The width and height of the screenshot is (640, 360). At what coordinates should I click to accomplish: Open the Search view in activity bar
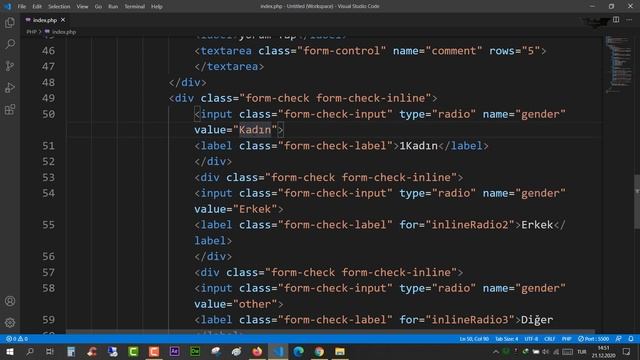[10, 44]
